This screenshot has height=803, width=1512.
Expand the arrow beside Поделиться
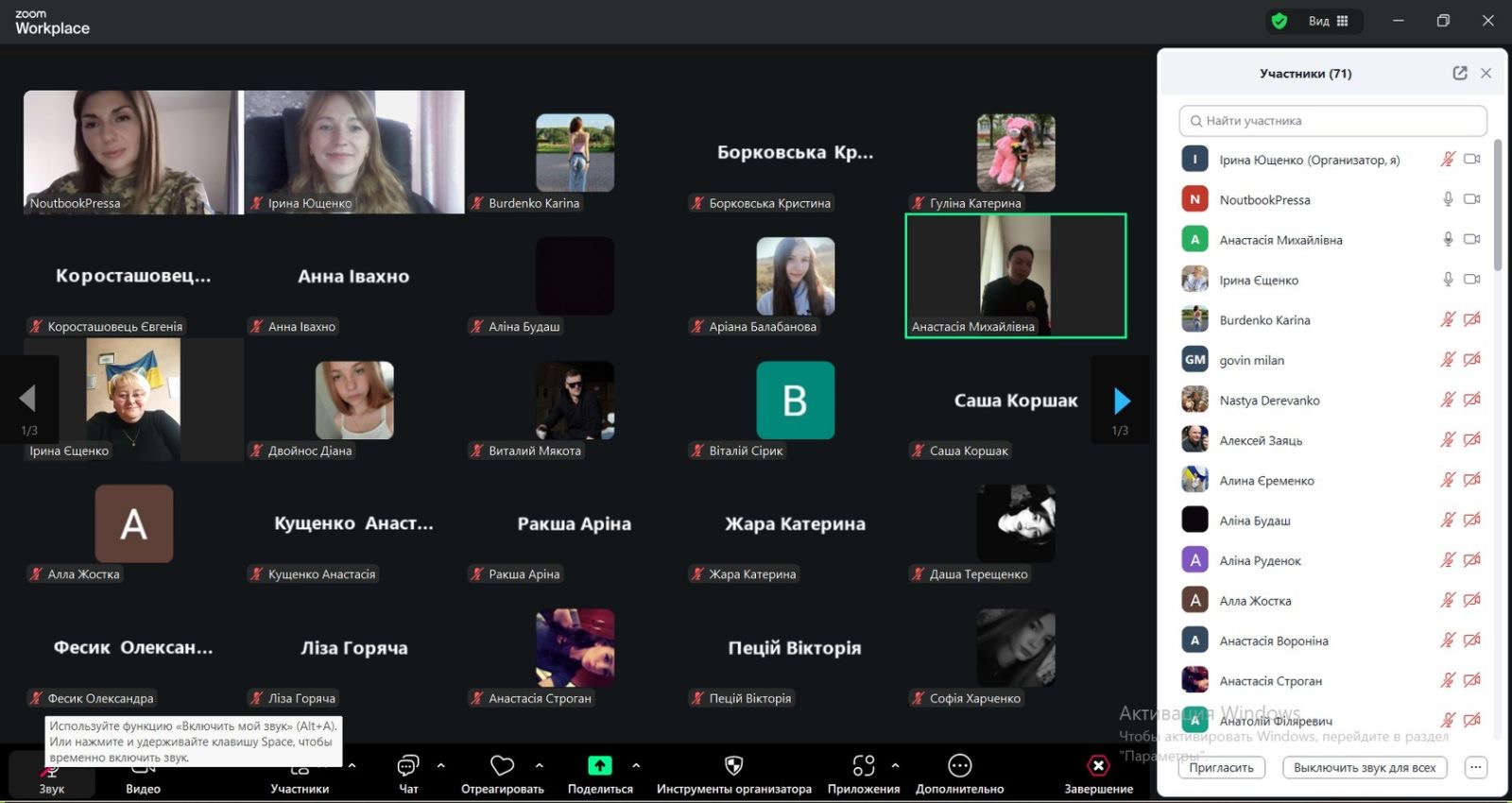tap(636, 765)
